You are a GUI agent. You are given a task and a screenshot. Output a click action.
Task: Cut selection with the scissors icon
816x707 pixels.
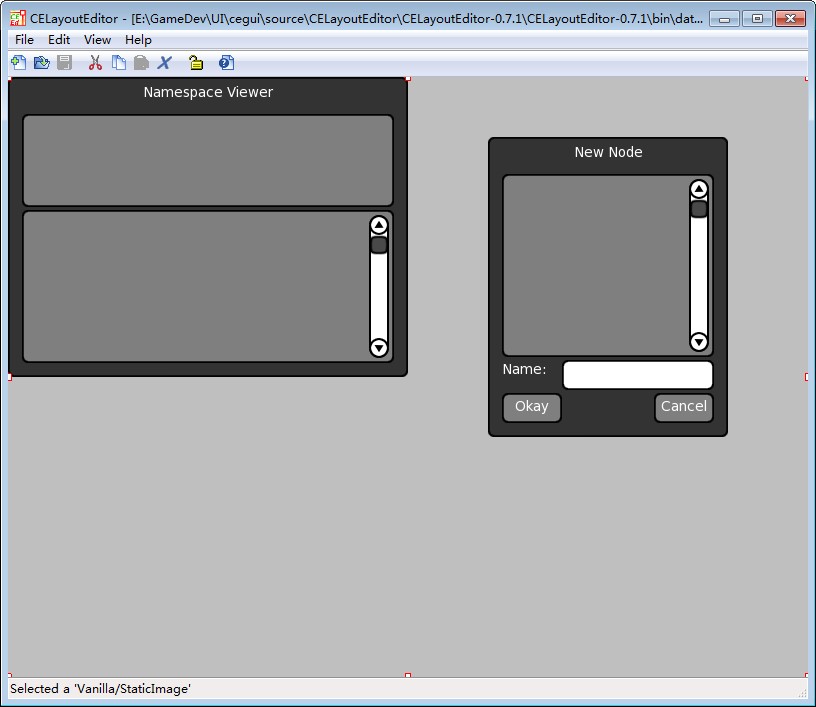click(95, 63)
